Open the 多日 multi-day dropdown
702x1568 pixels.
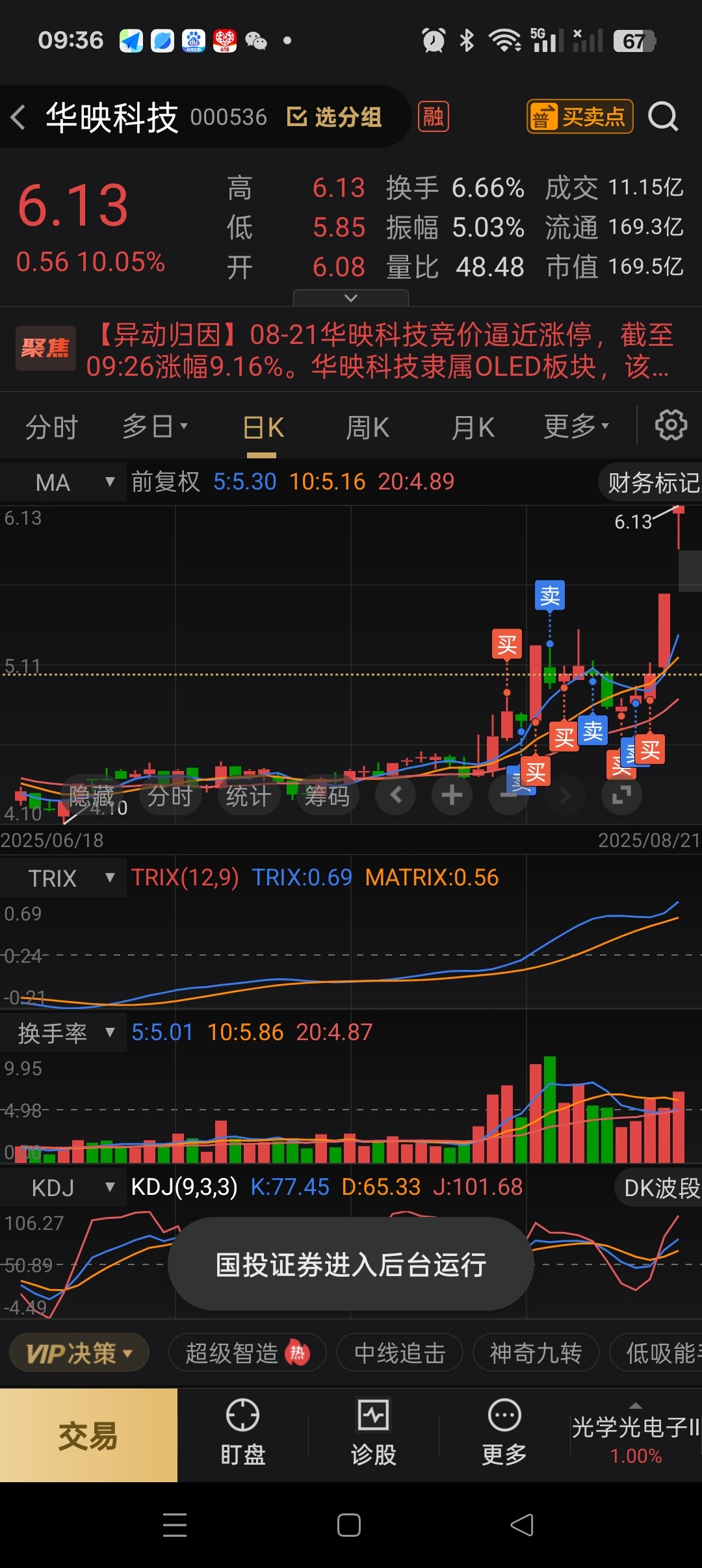(155, 427)
